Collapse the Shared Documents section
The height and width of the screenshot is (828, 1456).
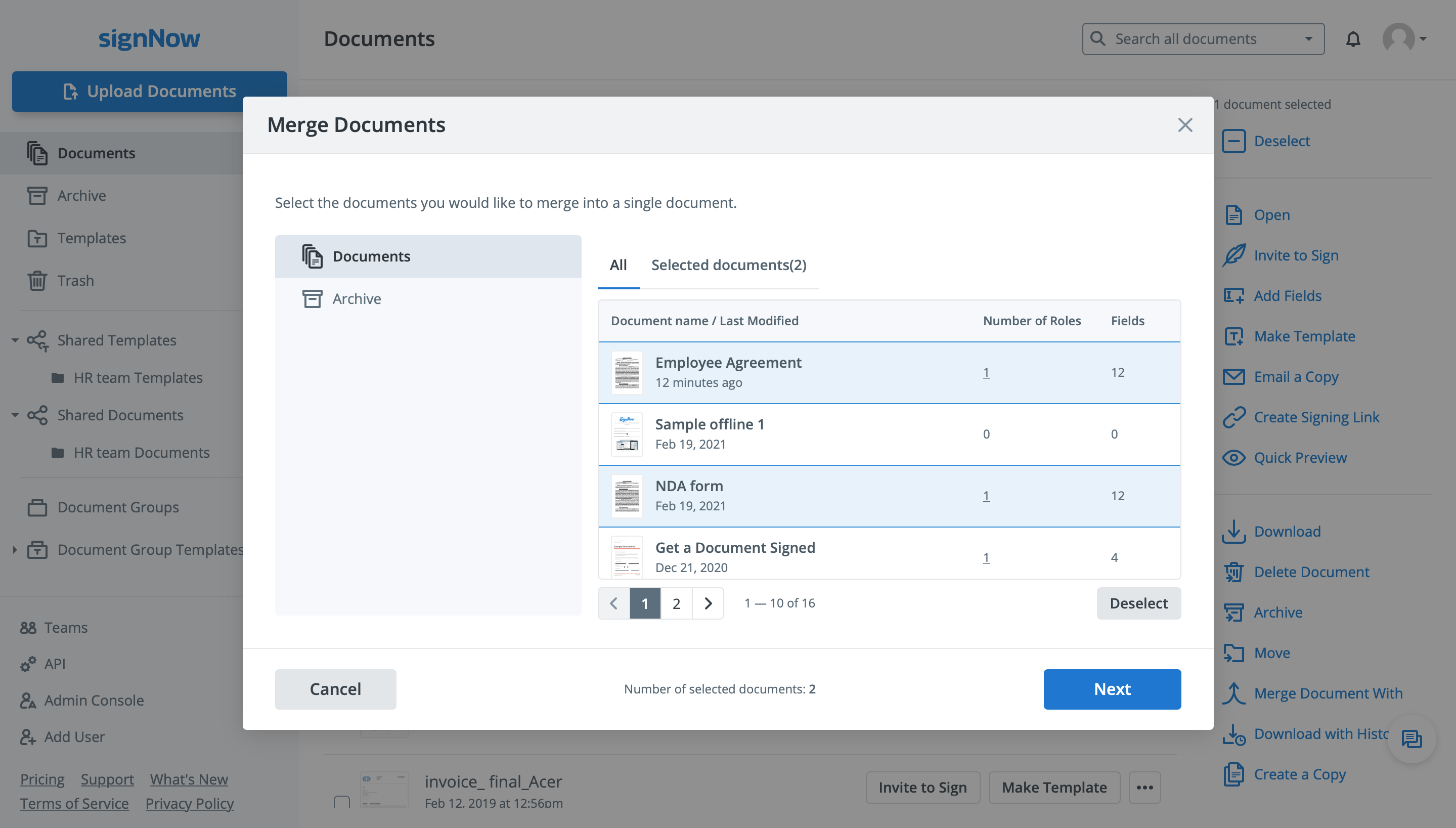(x=14, y=415)
